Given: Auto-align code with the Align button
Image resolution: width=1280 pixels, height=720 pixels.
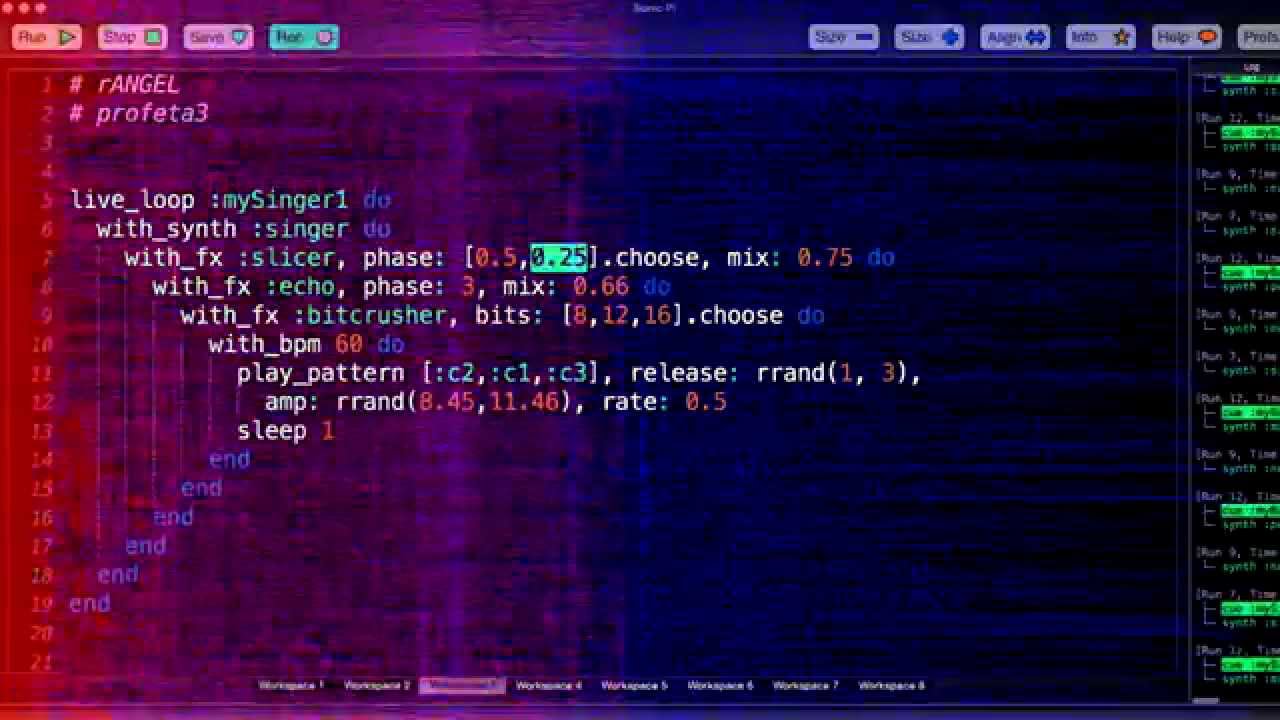Looking at the screenshot, I should click(1015, 38).
